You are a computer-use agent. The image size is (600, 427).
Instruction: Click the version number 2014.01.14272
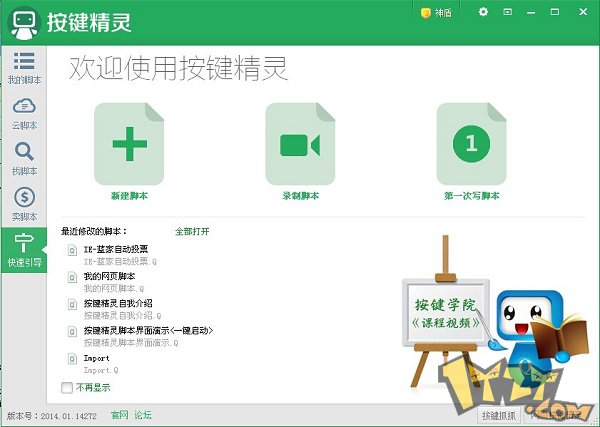tap(68, 416)
